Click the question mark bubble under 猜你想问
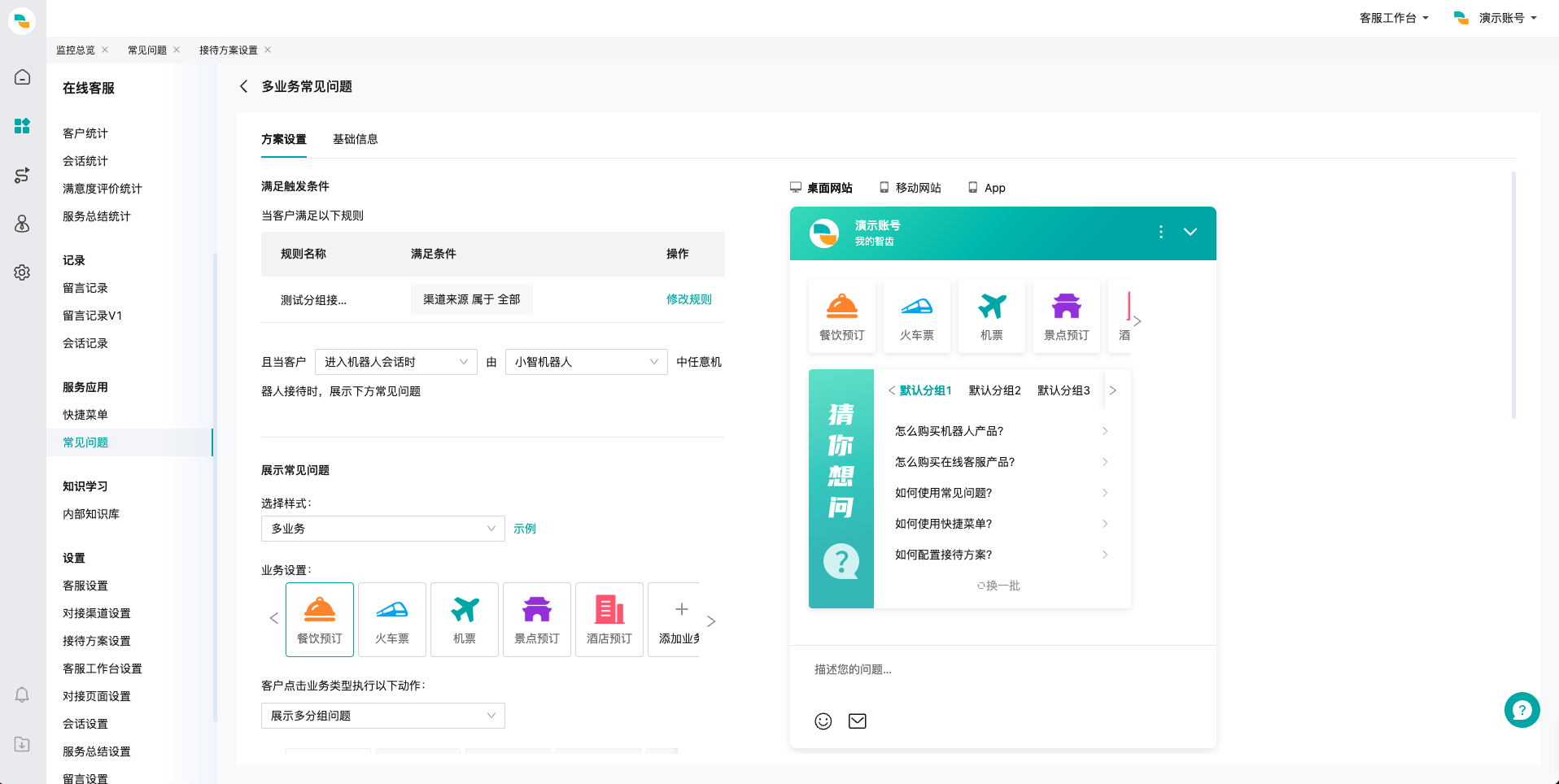1559x784 pixels. pyautogui.click(x=841, y=561)
